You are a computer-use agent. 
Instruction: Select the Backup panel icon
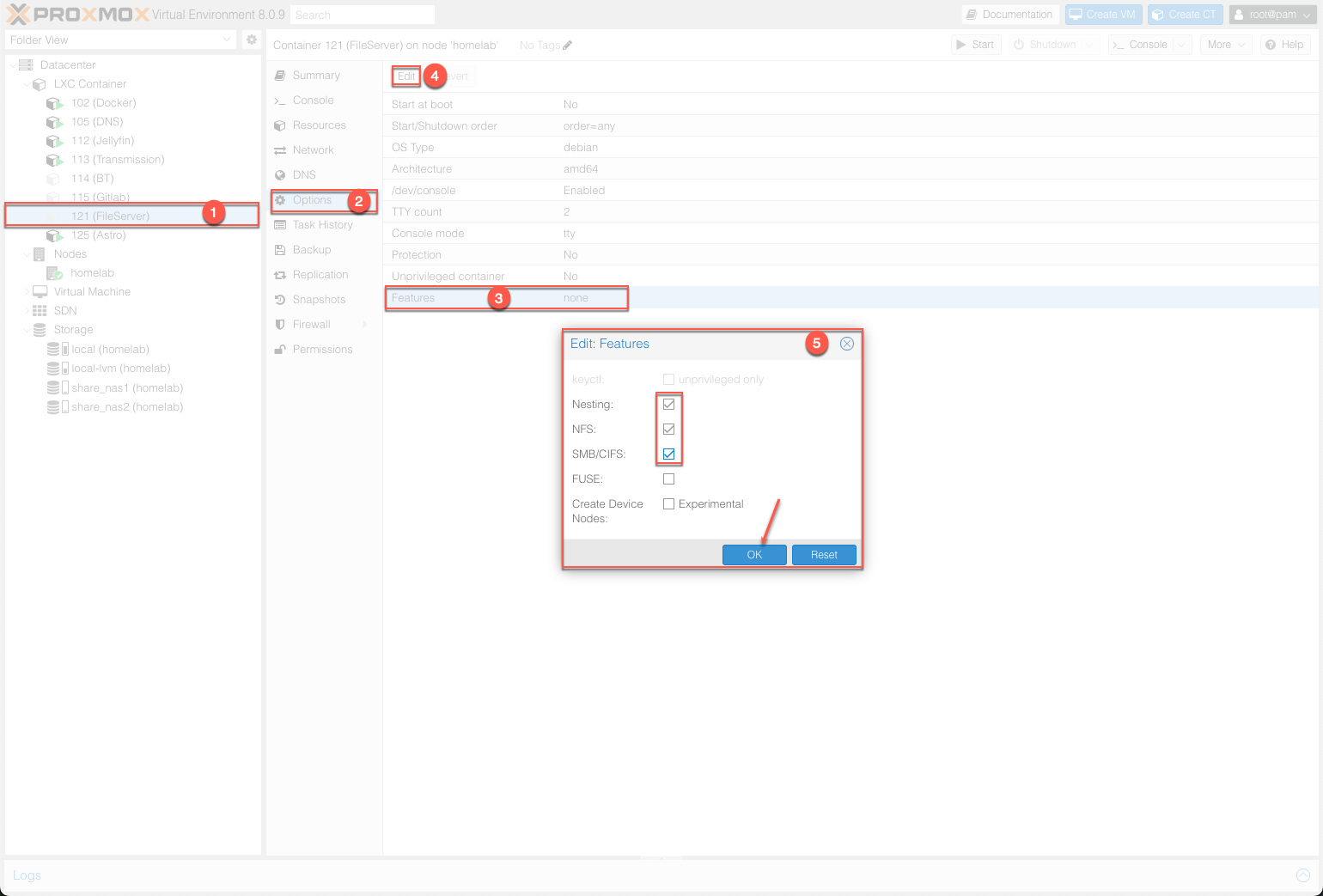tap(280, 249)
